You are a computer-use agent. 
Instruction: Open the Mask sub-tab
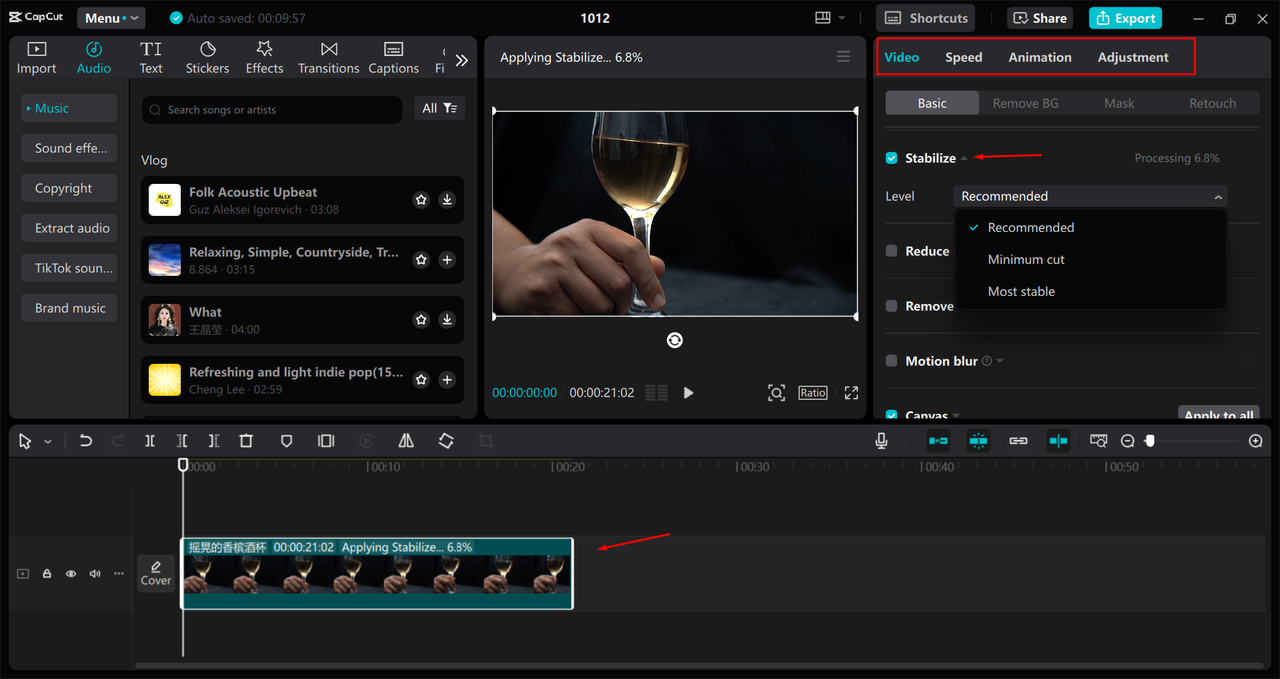(1119, 103)
